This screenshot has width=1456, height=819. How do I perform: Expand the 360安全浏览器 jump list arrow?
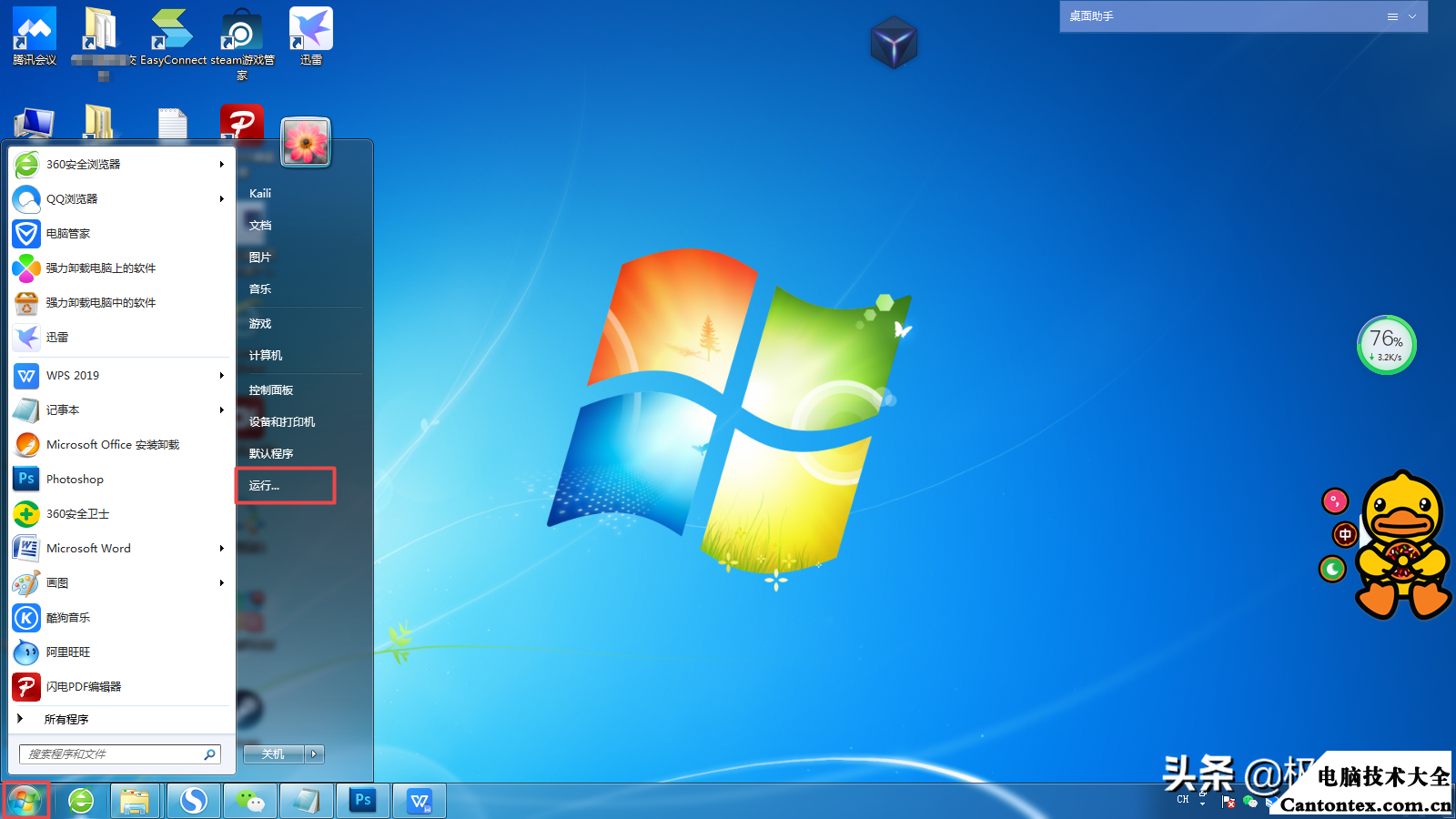(221, 165)
